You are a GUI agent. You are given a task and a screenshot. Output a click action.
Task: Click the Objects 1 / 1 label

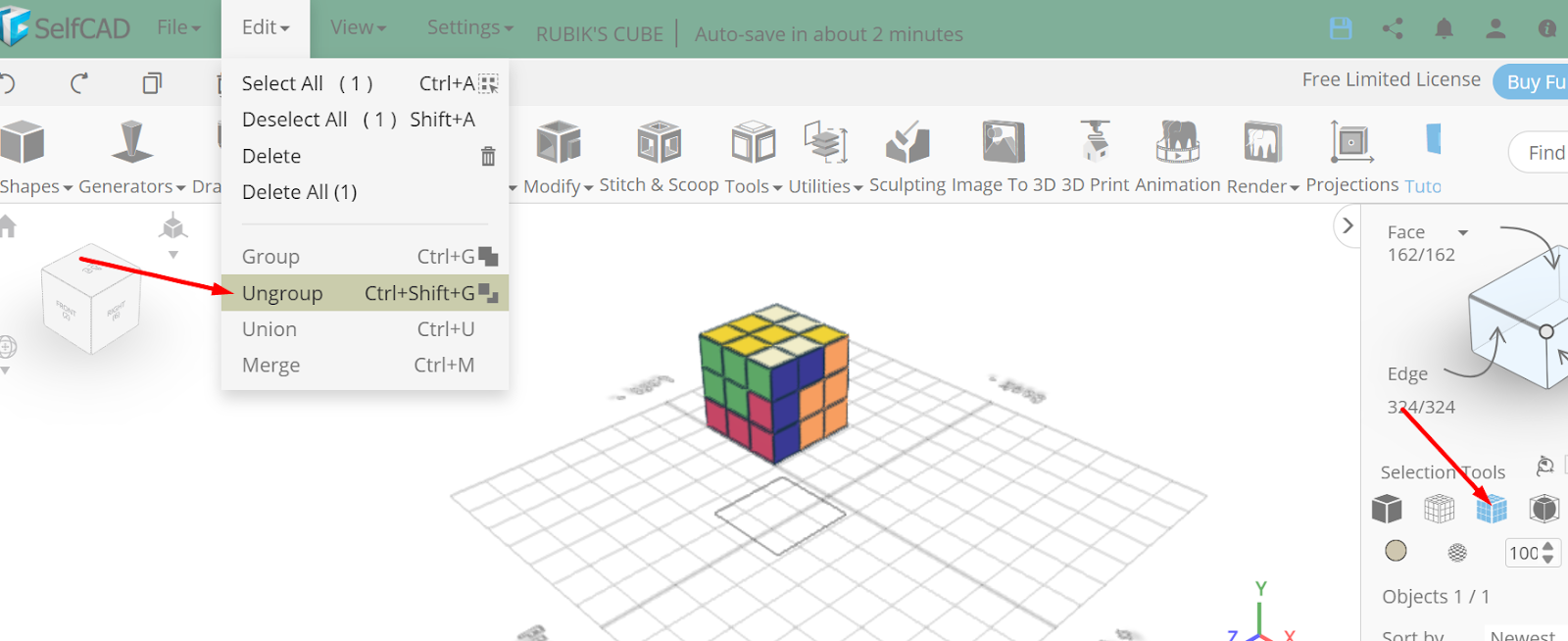coord(1436,596)
